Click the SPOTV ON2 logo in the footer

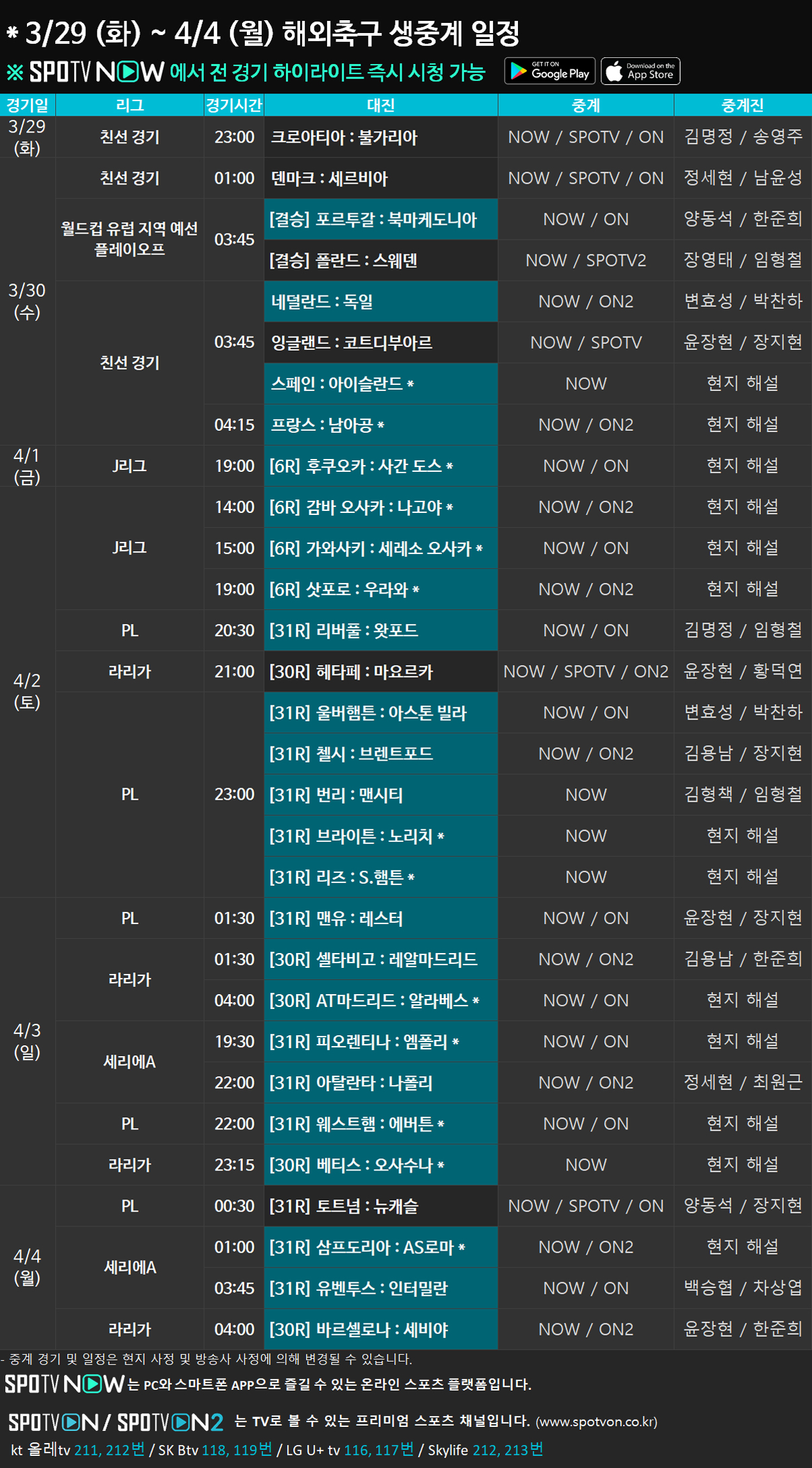(170, 1422)
